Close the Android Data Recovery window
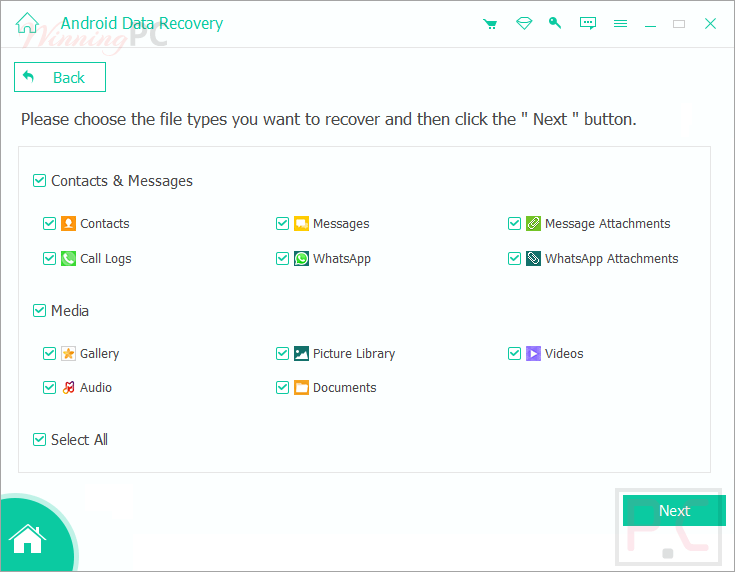Screen dimensions: 735x572 pos(710,23)
